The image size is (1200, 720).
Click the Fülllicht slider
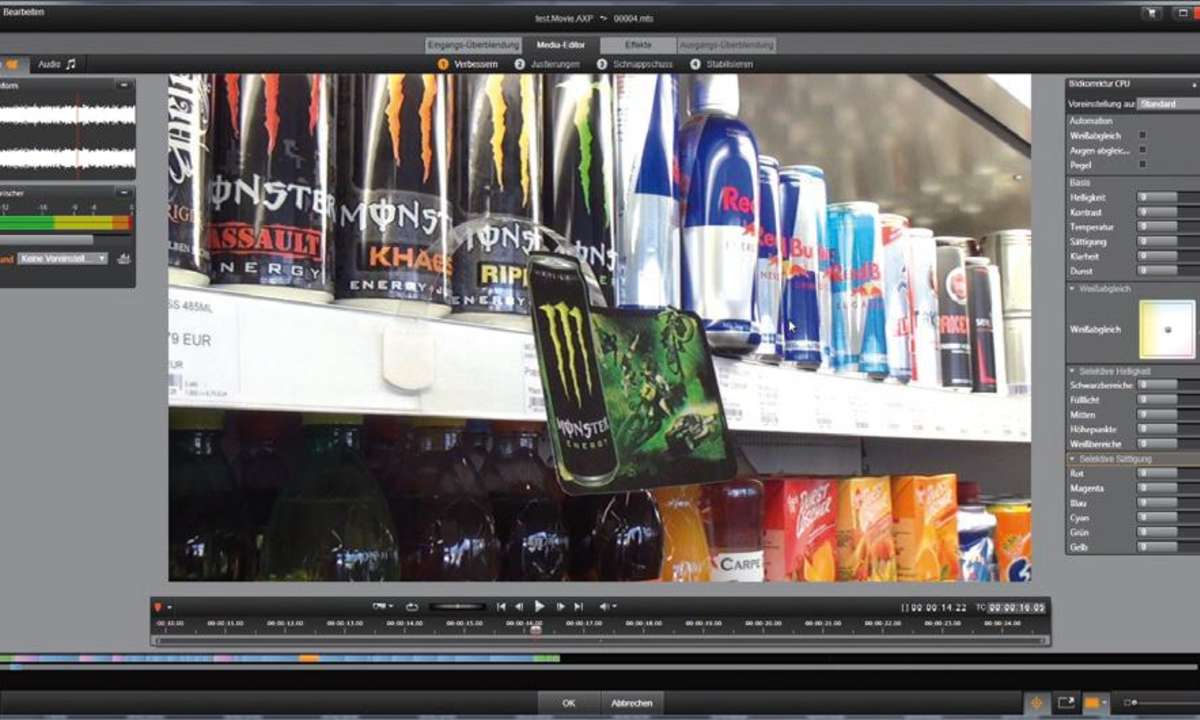coord(1169,400)
